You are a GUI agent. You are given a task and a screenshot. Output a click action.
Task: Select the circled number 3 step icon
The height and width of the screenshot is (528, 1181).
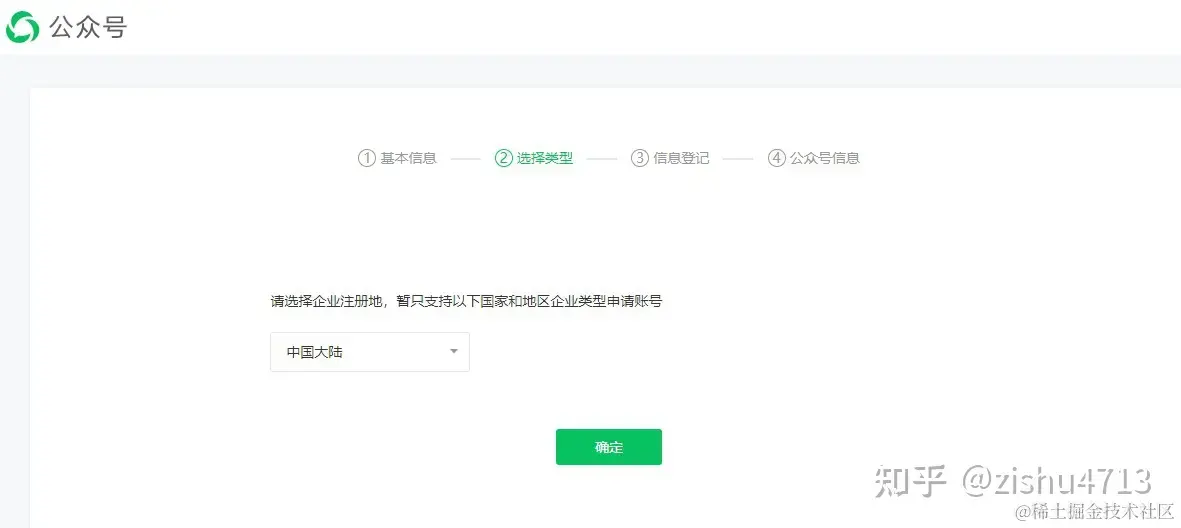[x=639, y=158]
